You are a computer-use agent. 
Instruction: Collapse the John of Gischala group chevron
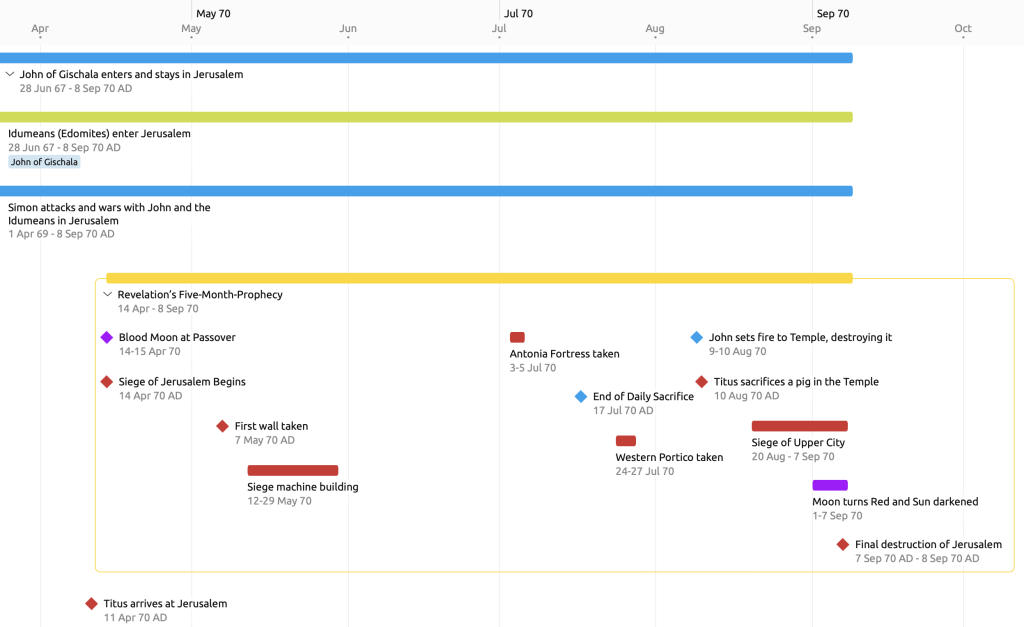[x=10, y=74]
